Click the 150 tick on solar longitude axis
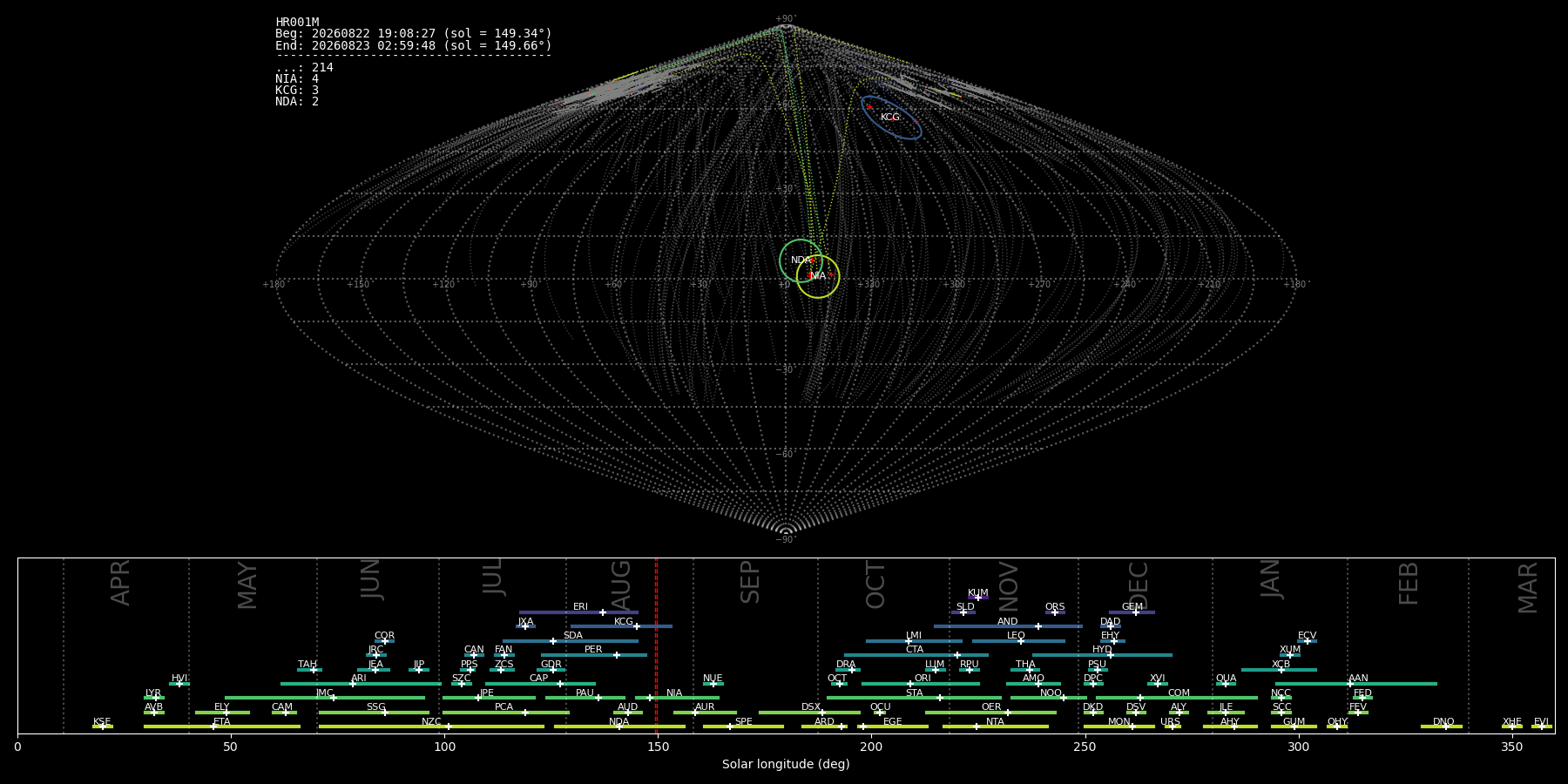The image size is (1568, 784). tap(658, 747)
